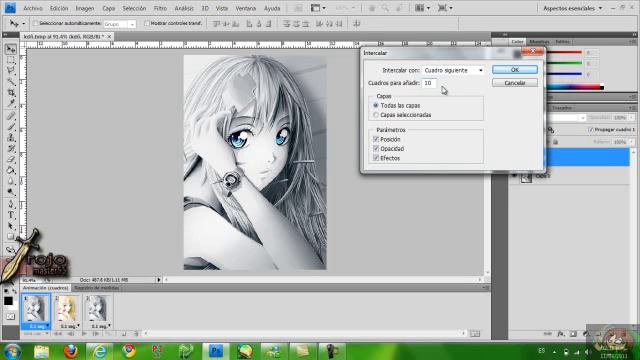The width and height of the screenshot is (640, 360).
Task: Go to the first animation frame
Action: click(x=58, y=334)
